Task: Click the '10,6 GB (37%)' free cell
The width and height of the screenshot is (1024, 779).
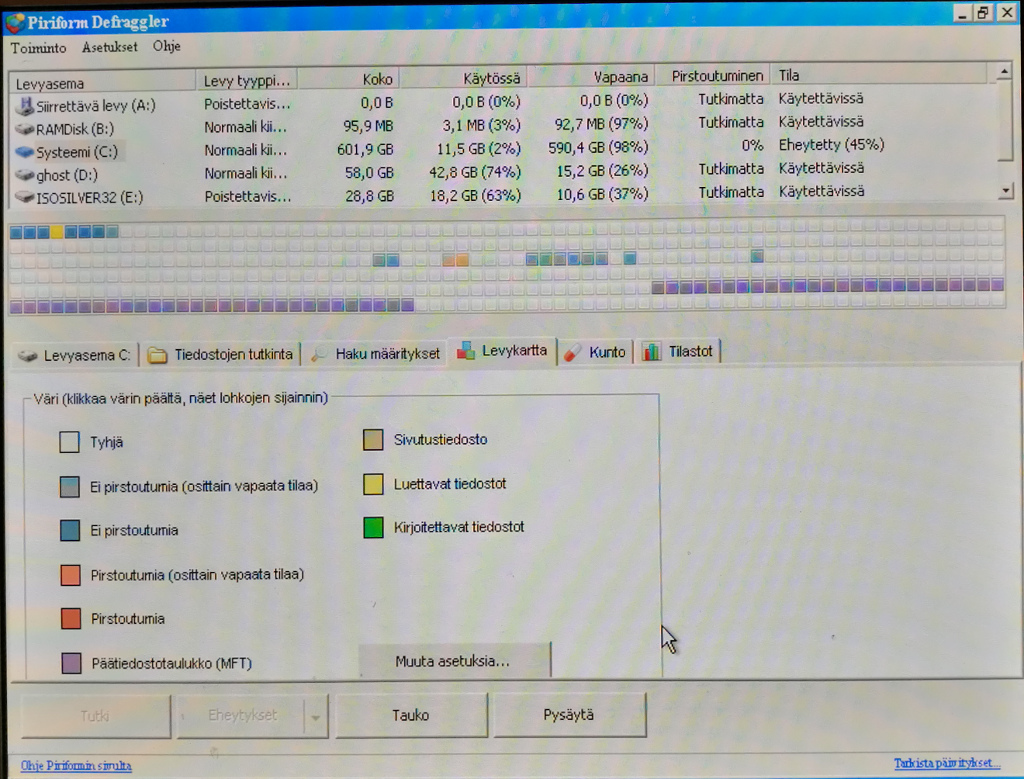Action: 602,194
